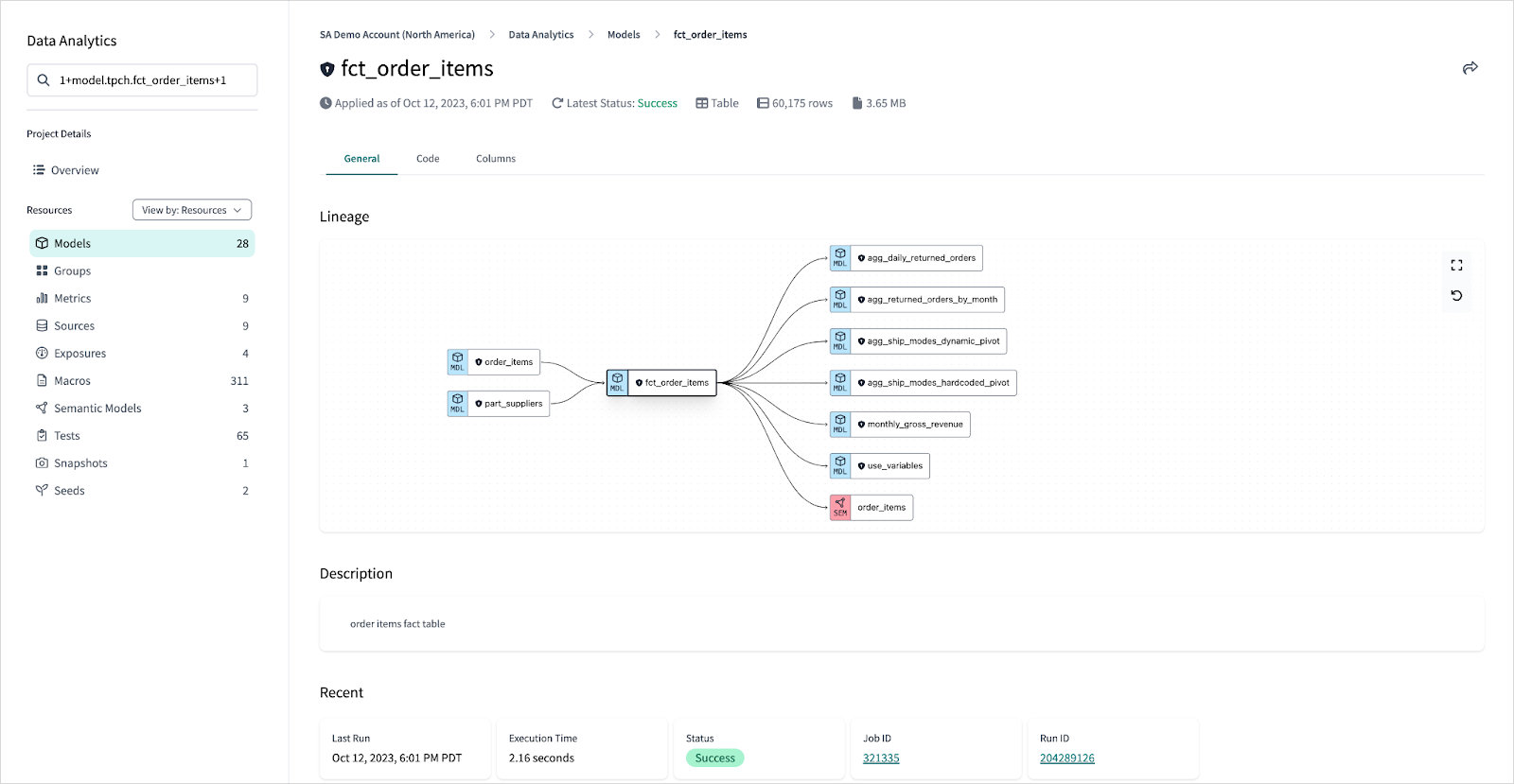Click the Groups grid icon
Image resolution: width=1514 pixels, height=784 pixels.
42,270
